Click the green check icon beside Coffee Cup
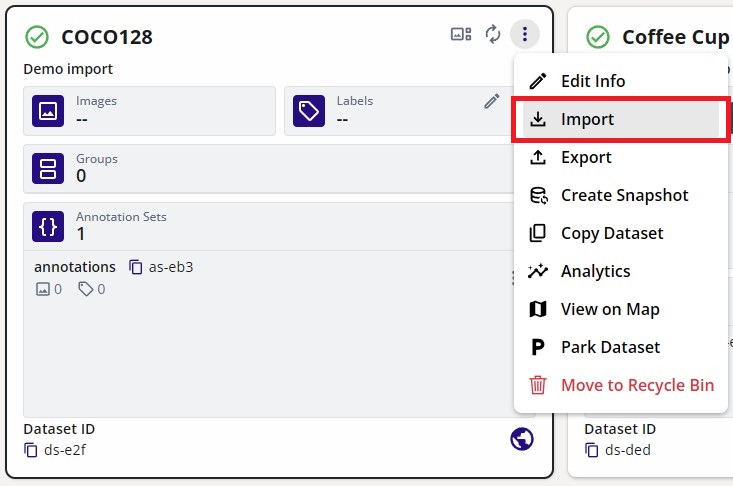 pyautogui.click(x=598, y=37)
